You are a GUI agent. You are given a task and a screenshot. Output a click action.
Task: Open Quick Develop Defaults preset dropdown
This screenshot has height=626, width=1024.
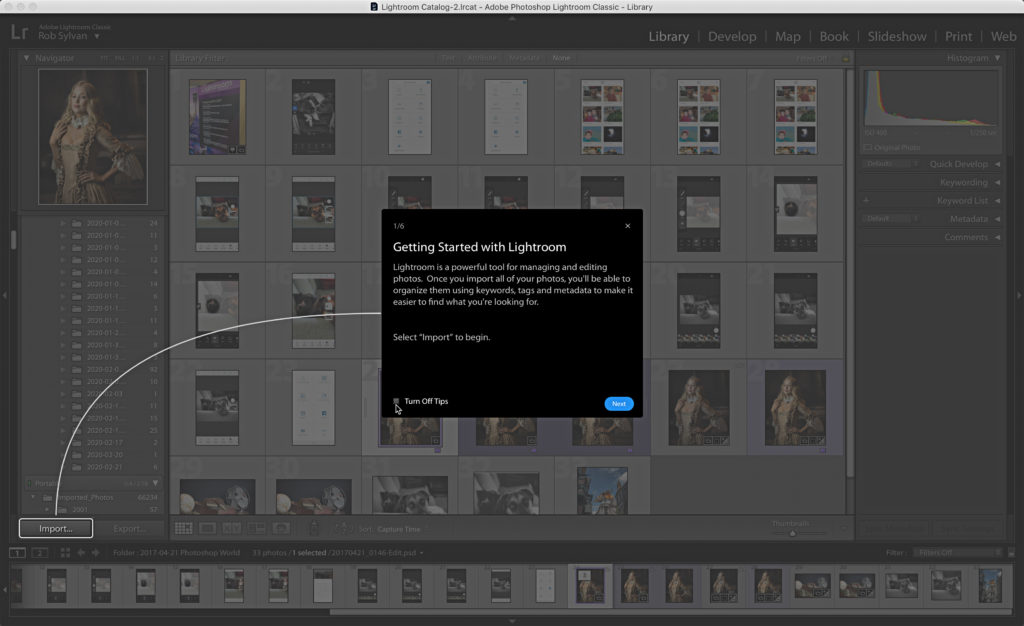pos(889,164)
